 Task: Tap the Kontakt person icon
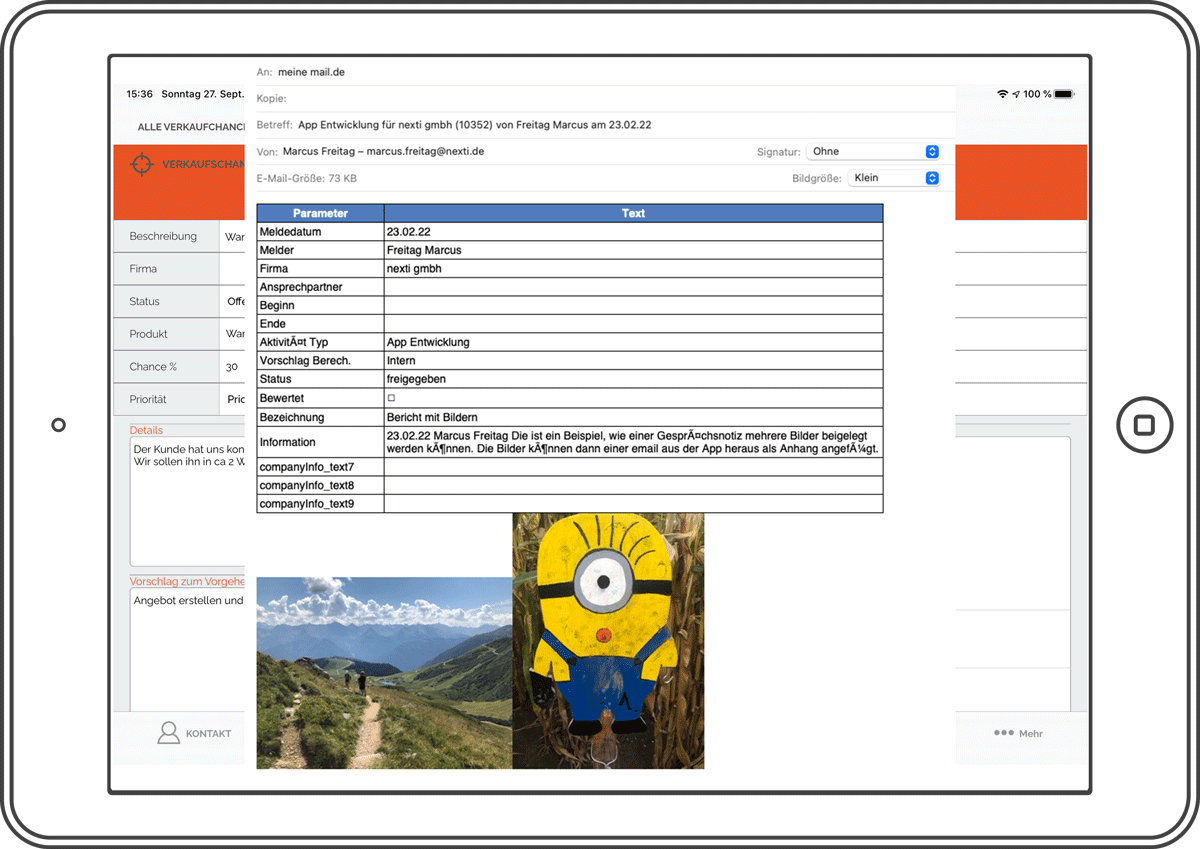pos(169,733)
